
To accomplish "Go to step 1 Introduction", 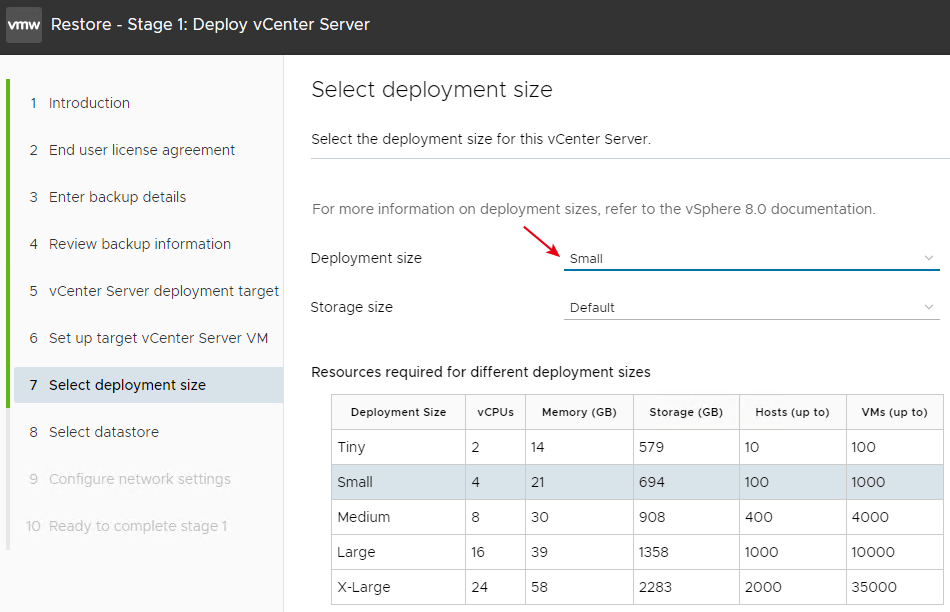I will click(89, 103).
